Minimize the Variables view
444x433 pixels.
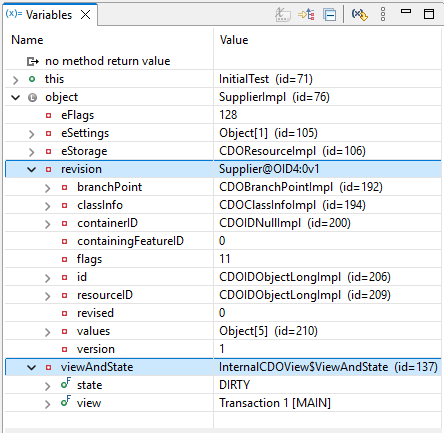406,12
